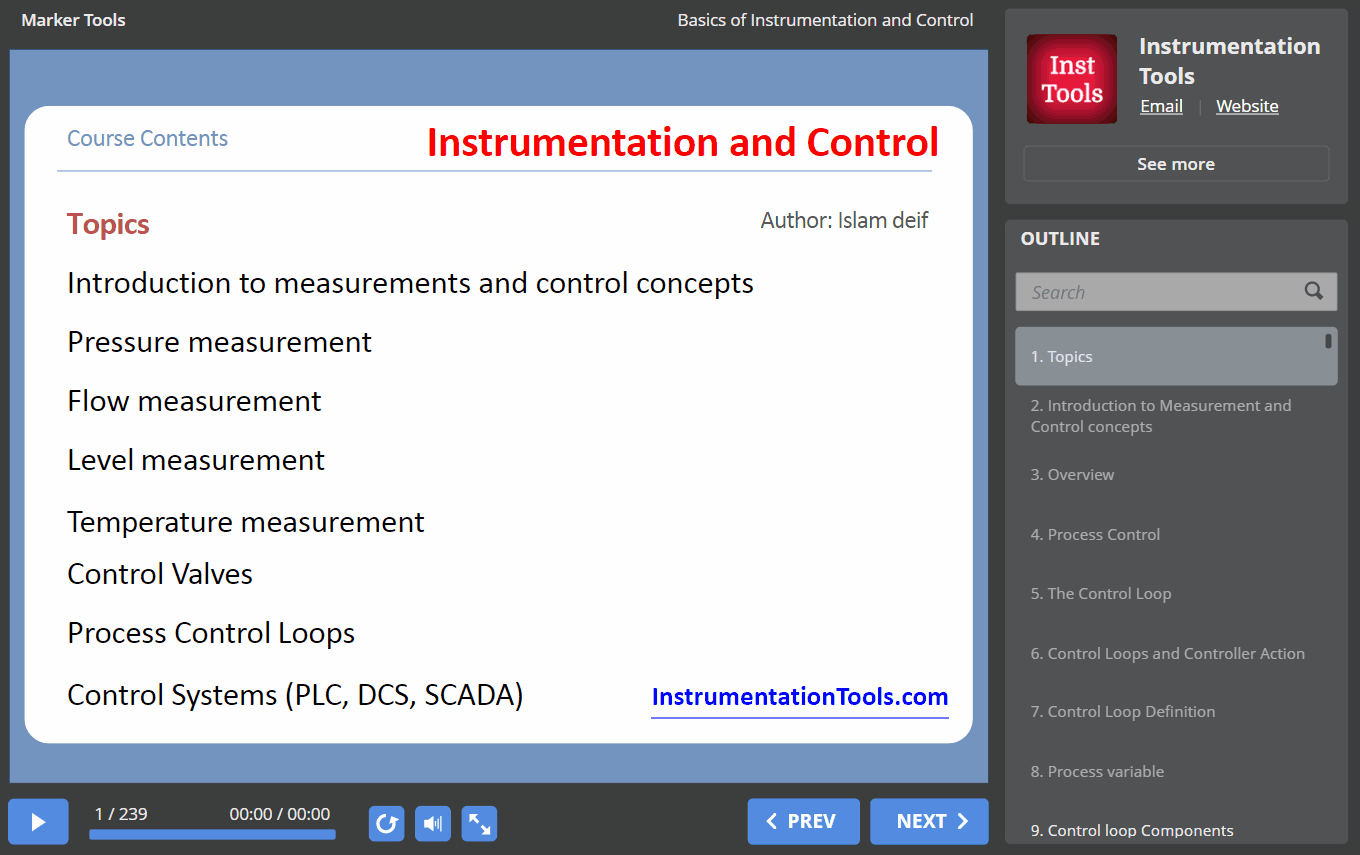Click the Level measurement topic text
Screen dimensions: 1360x855
[x=196, y=460]
